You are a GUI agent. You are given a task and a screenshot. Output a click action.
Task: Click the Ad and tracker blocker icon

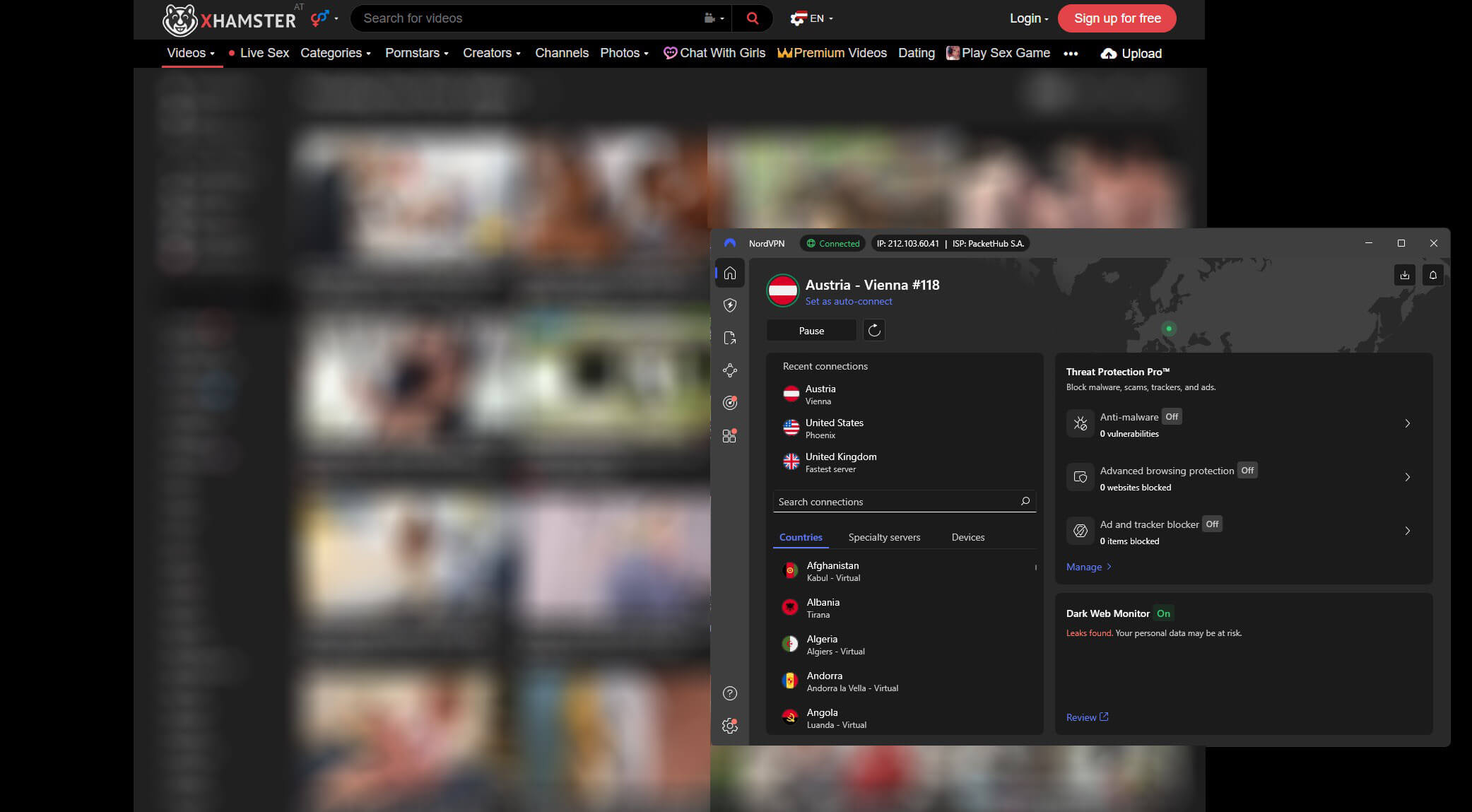(1081, 531)
